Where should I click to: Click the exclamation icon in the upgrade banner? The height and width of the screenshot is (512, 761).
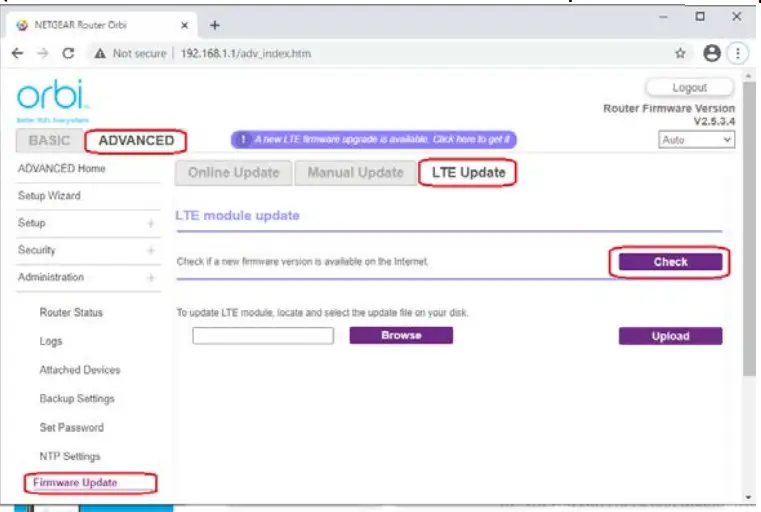pos(243,140)
